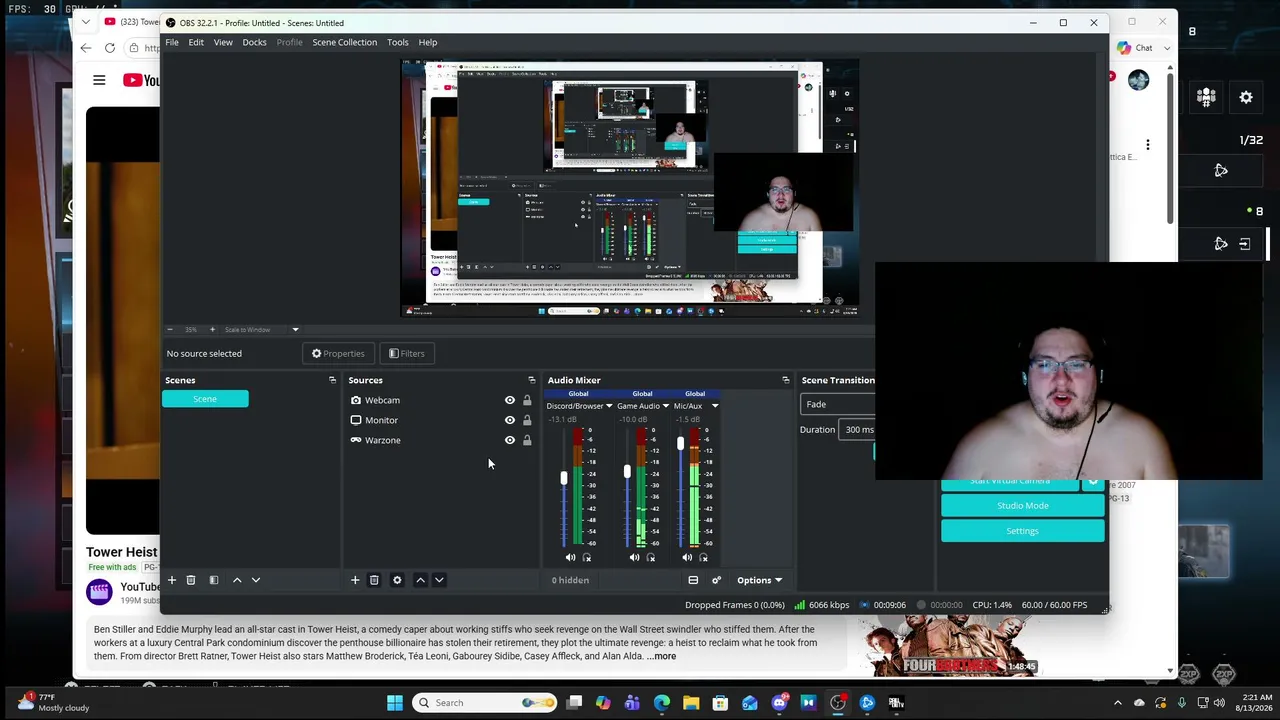Open the File menu
The image size is (1280, 720).
172,42
